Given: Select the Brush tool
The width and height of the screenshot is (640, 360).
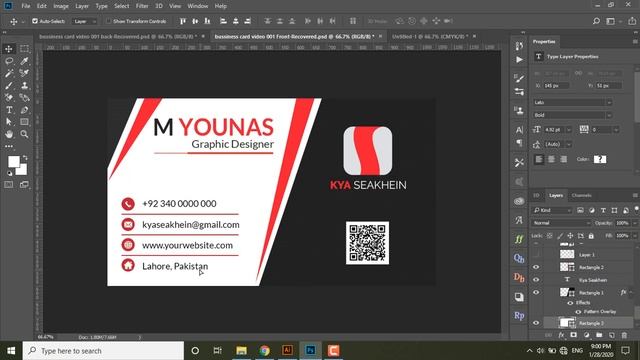Looking at the screenshot, I should [9, 85].
